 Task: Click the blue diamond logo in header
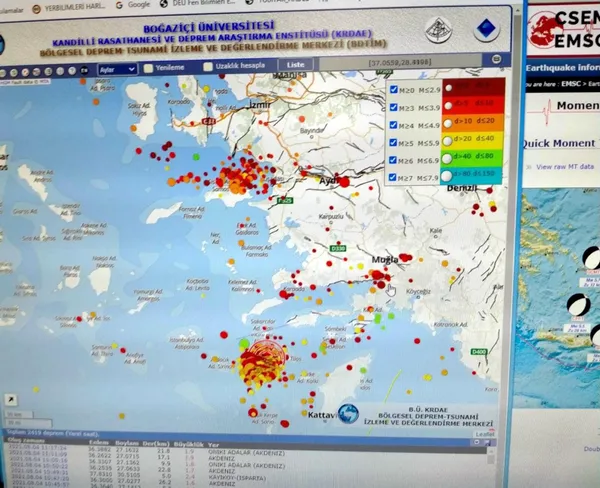click(487, 29)
